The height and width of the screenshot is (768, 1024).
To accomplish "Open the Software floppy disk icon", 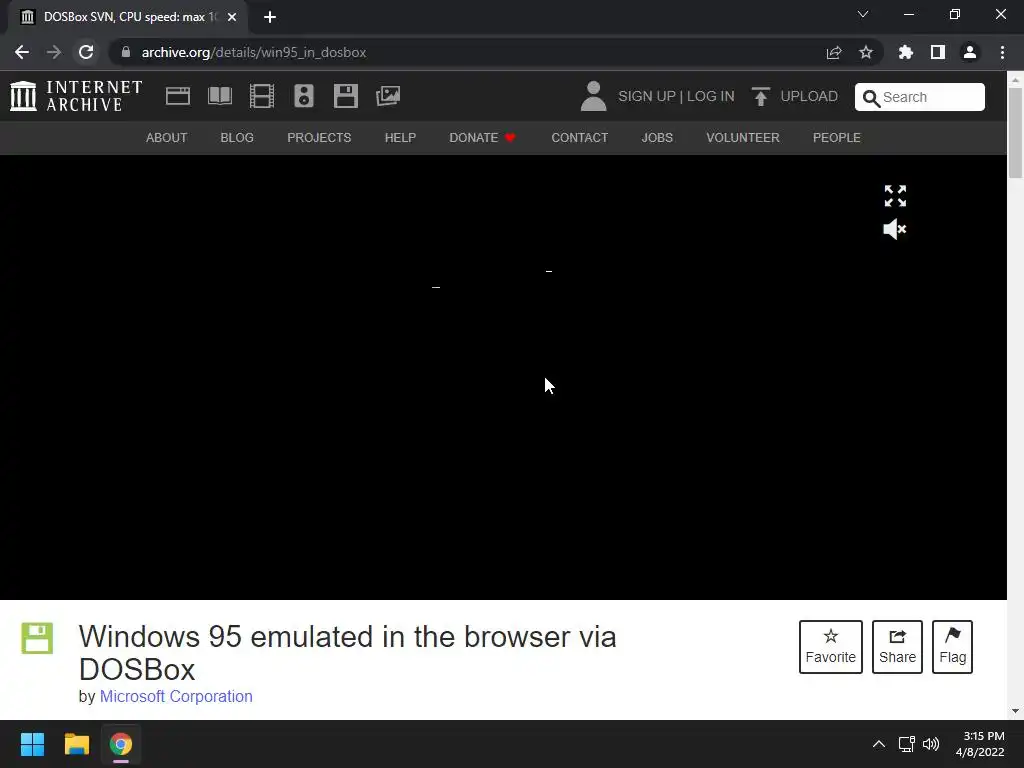I will click(345, 96).
